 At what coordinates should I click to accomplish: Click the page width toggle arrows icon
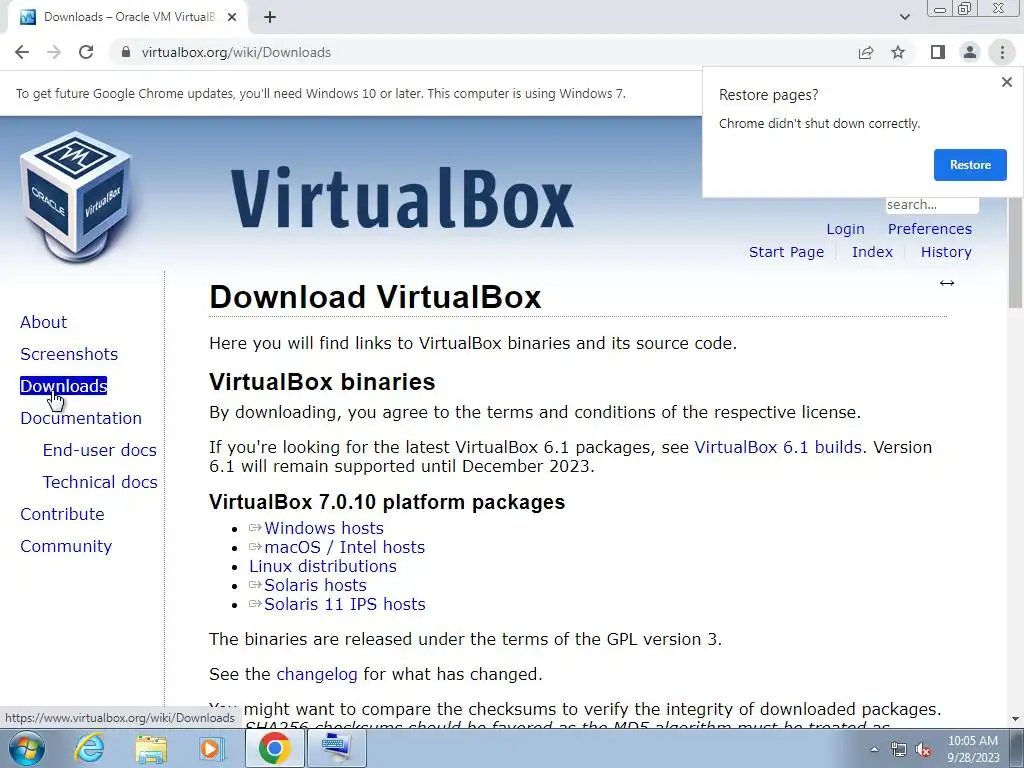point(947,283)
